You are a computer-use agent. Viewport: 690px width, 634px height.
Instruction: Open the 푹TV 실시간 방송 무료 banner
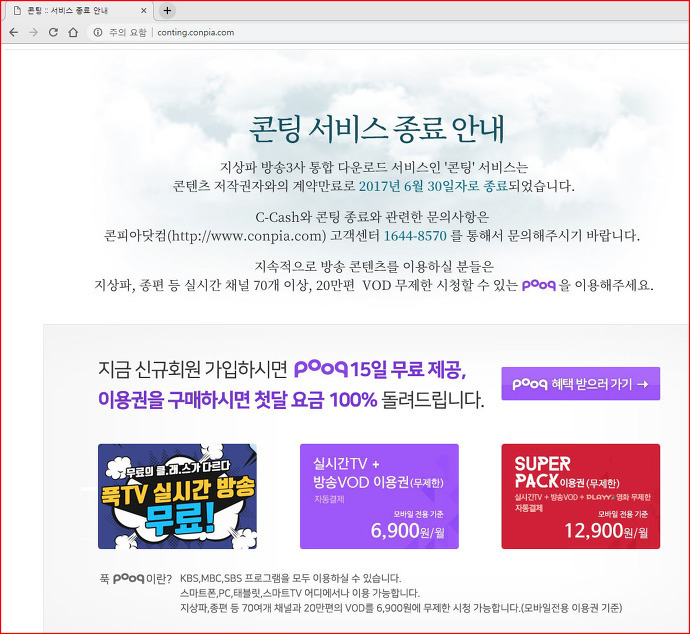click(x=177, y=496)
